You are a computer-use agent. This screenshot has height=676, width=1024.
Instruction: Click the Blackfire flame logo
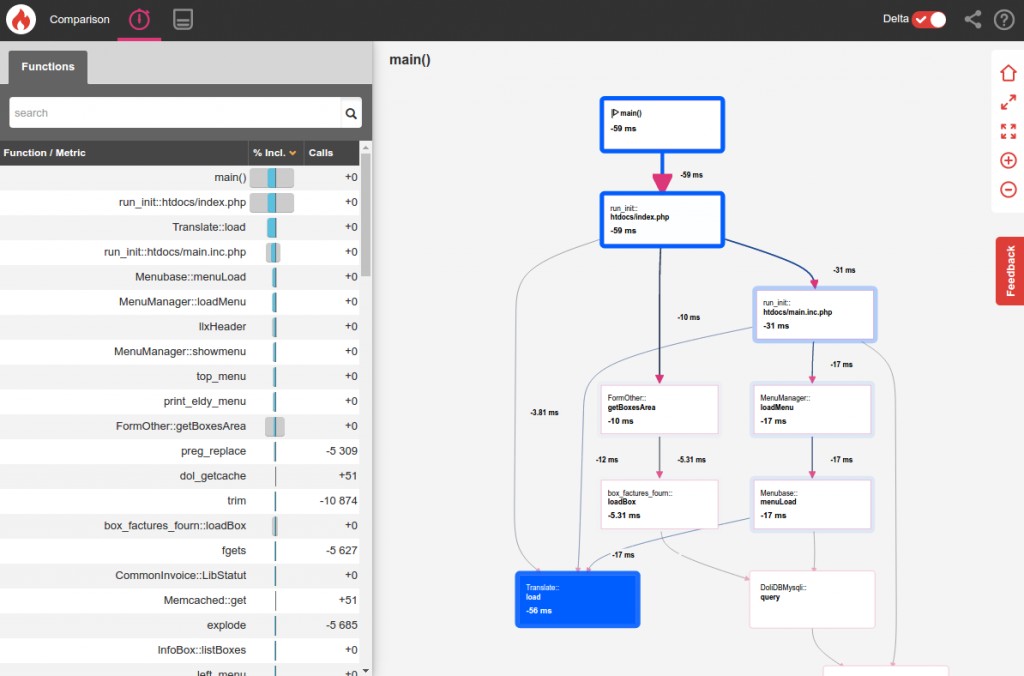tap(21, 20)
